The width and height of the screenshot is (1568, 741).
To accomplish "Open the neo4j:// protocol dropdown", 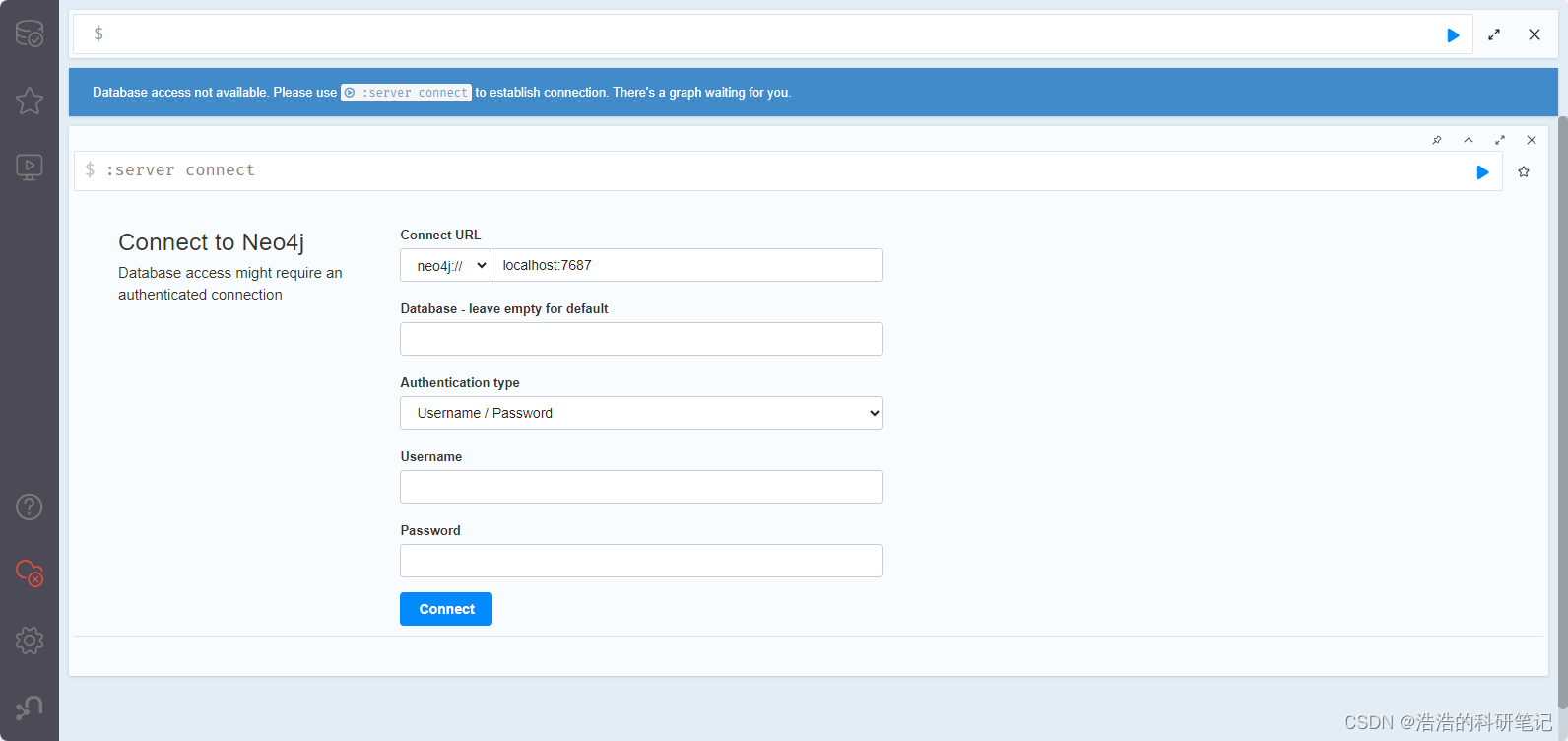I will 445,265.
